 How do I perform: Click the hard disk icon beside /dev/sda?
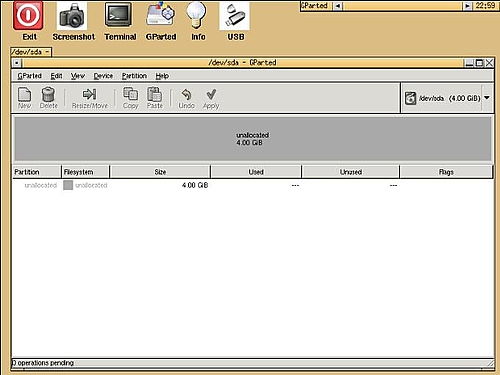click(410, 98)
